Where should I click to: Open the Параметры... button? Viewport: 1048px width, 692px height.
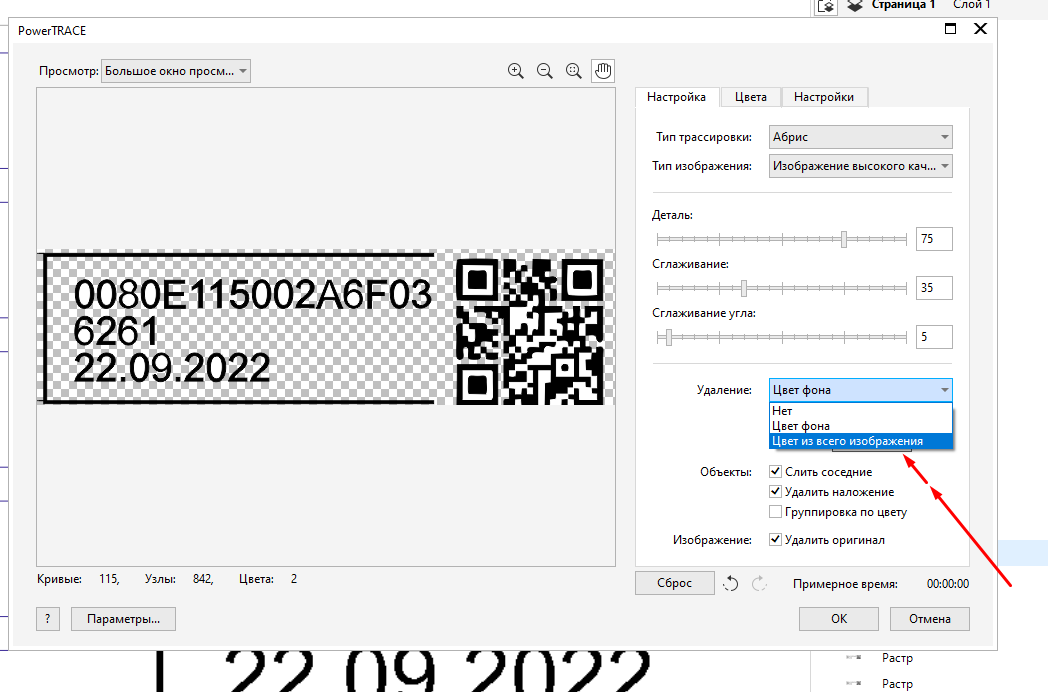click(x=124, y=619)
